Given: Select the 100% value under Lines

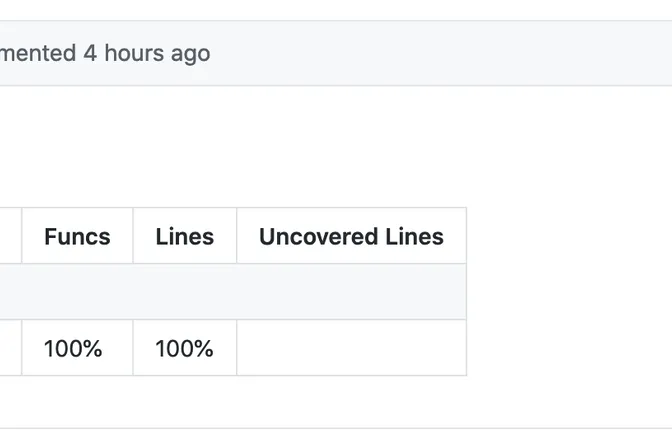Looking at the screenshot, I should (x=185, y=348).
